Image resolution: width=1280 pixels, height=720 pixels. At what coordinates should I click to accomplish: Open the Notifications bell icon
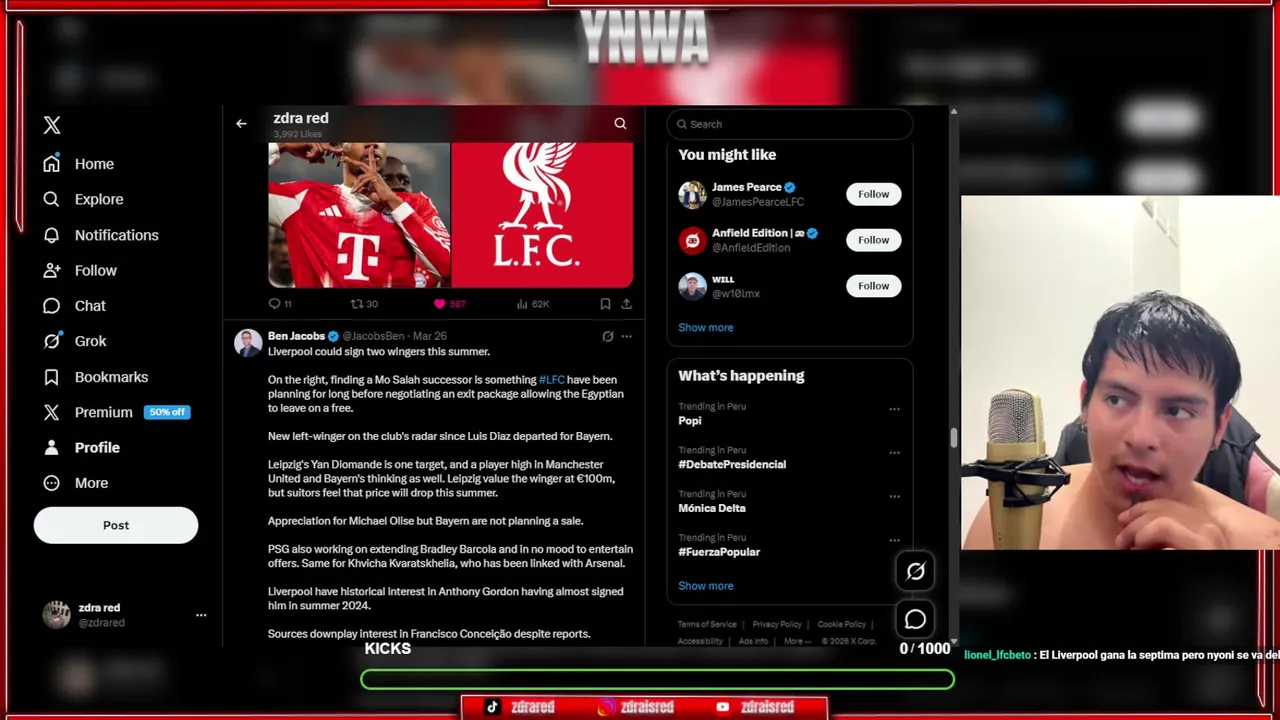coord(52,235)
